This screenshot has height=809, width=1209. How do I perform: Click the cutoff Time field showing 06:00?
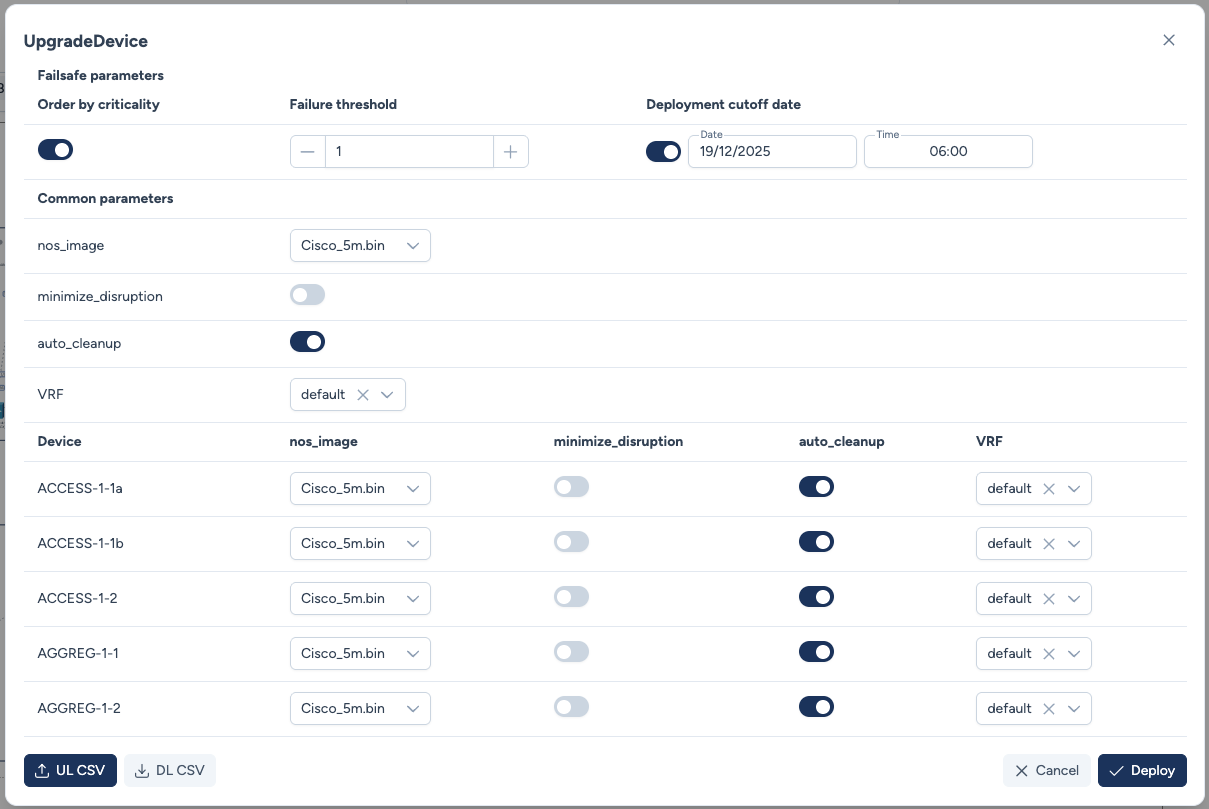click(947, 152)
